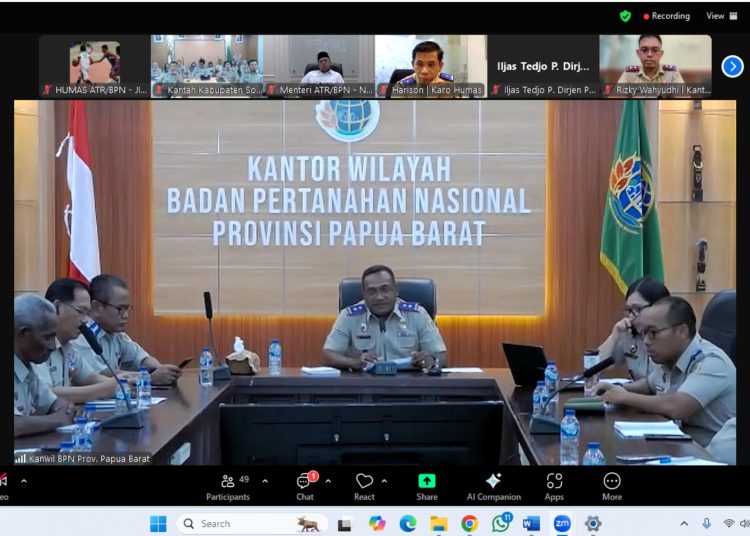Open Microsoft Copilot from the taskbar
The width and height of the screenshot is (750, 536).
click(x=377, y=524)
